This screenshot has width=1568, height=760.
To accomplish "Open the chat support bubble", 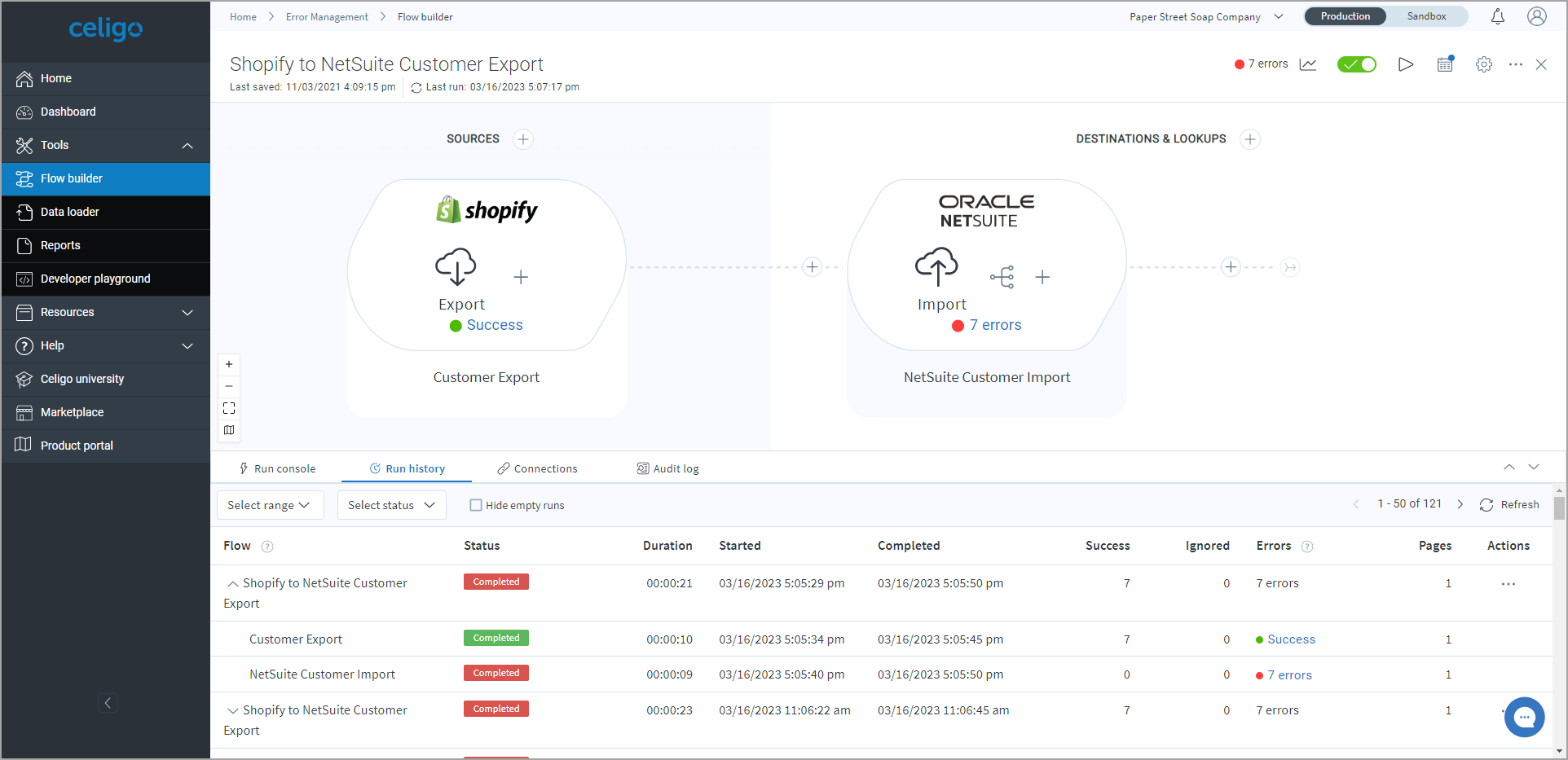I will (1524, 717).
